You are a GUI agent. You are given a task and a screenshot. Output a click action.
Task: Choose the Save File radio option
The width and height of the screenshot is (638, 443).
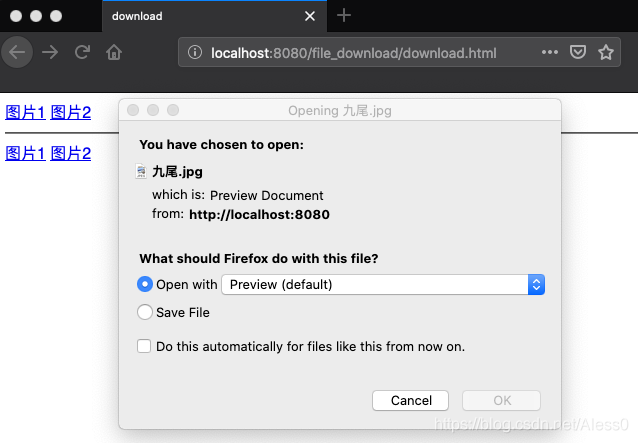click(x=145, y=312)
